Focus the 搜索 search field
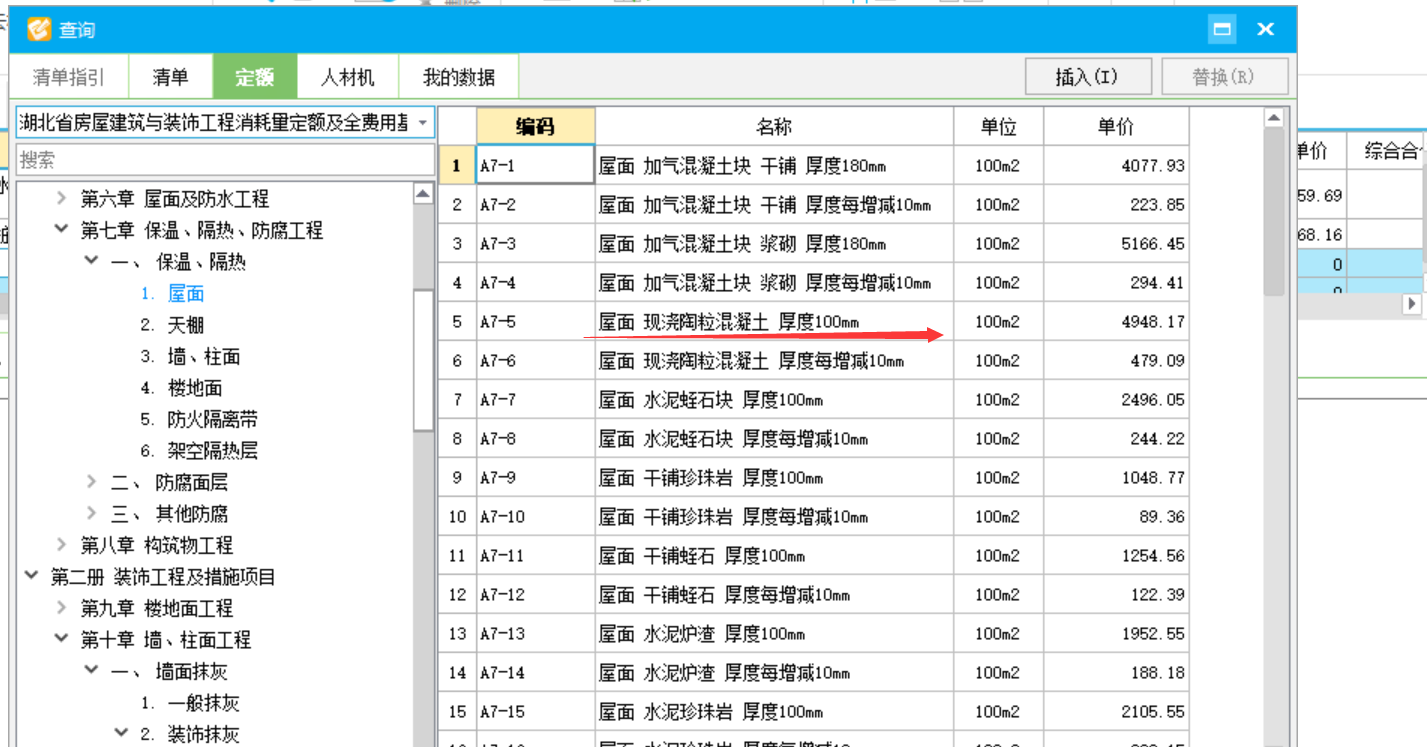The width and height of the screenshot is (1427, 747). coord(225,159)
